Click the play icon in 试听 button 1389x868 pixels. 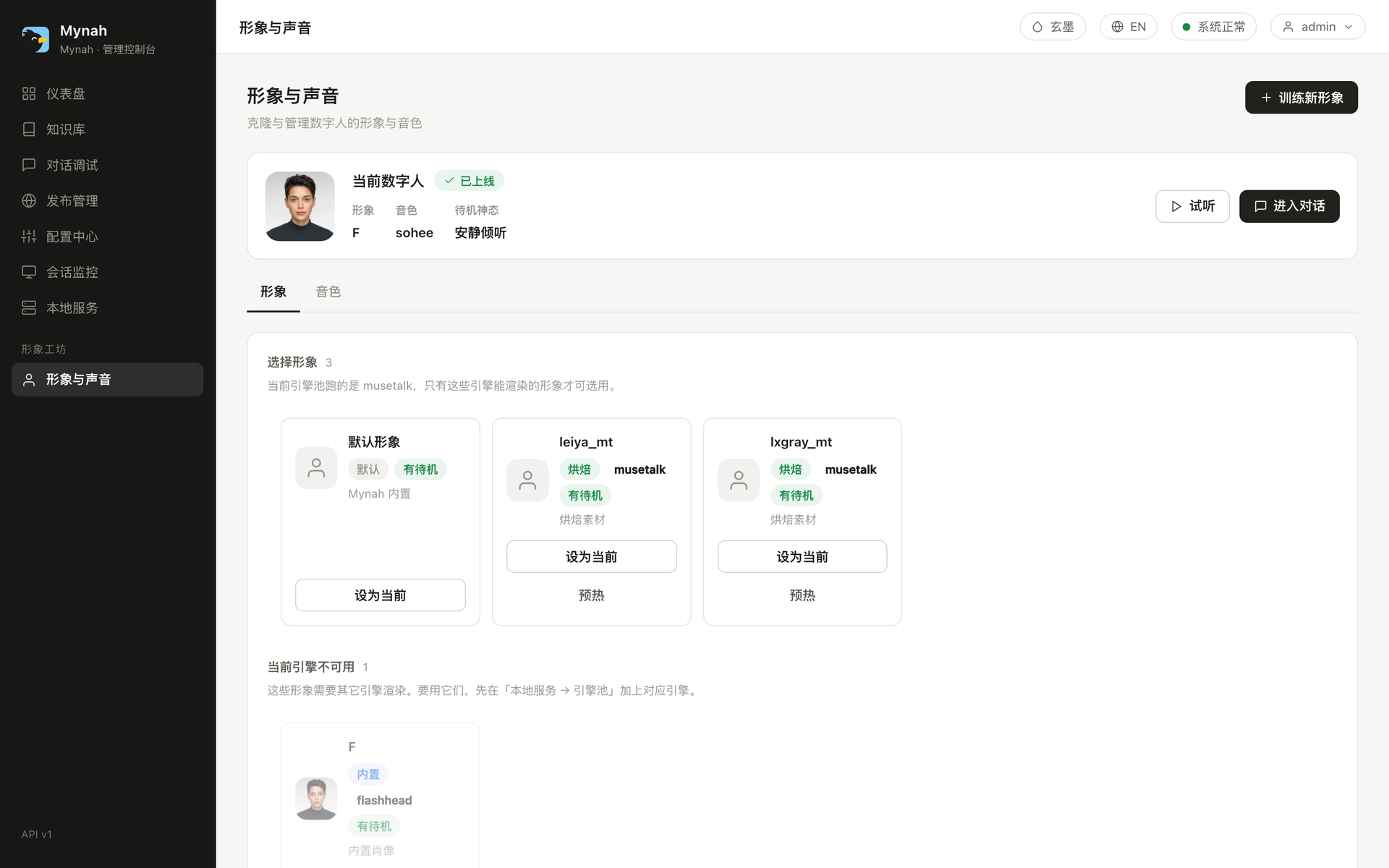(1176, 206)
